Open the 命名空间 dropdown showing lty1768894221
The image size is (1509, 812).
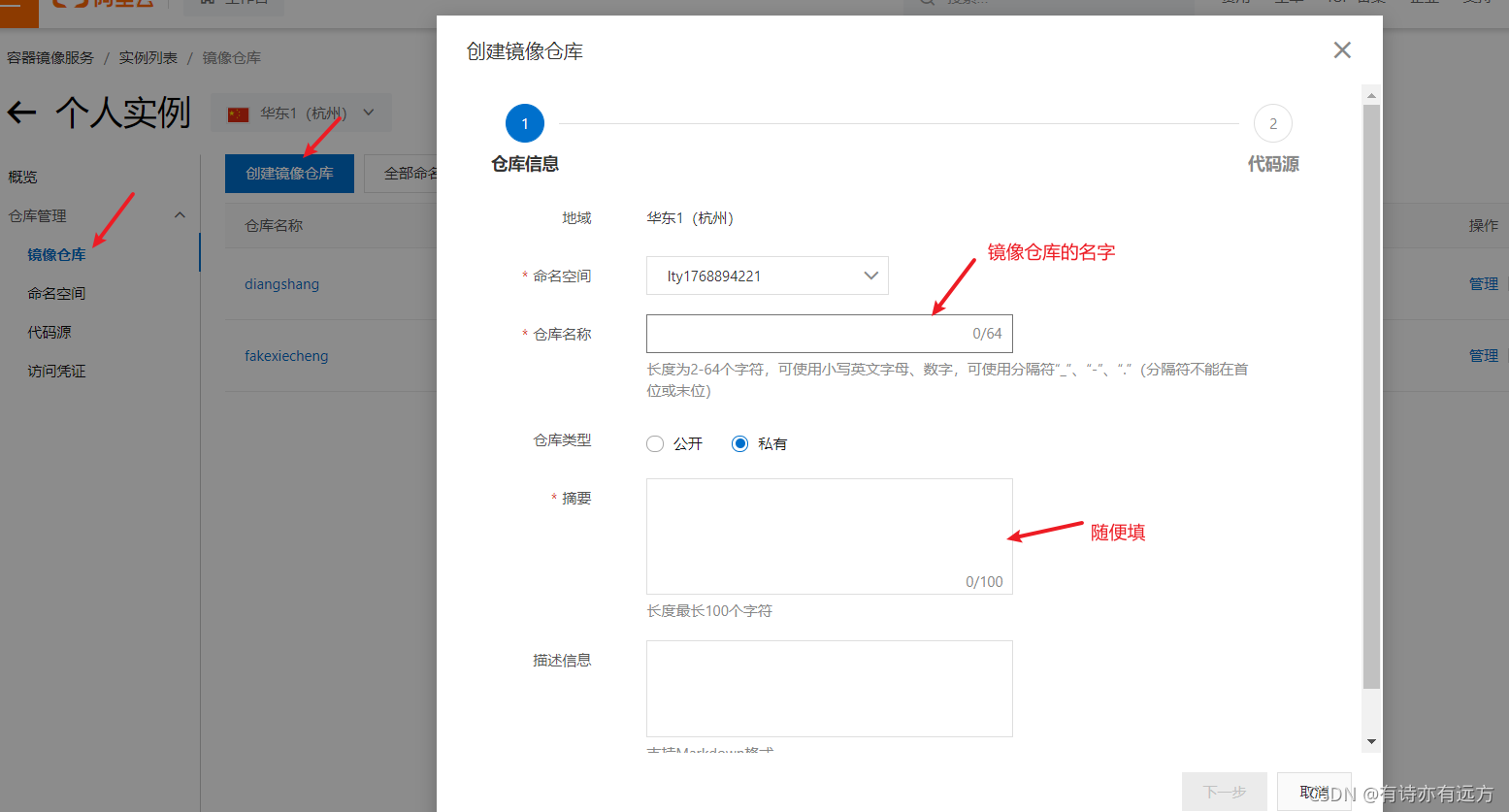coord(767,276)
